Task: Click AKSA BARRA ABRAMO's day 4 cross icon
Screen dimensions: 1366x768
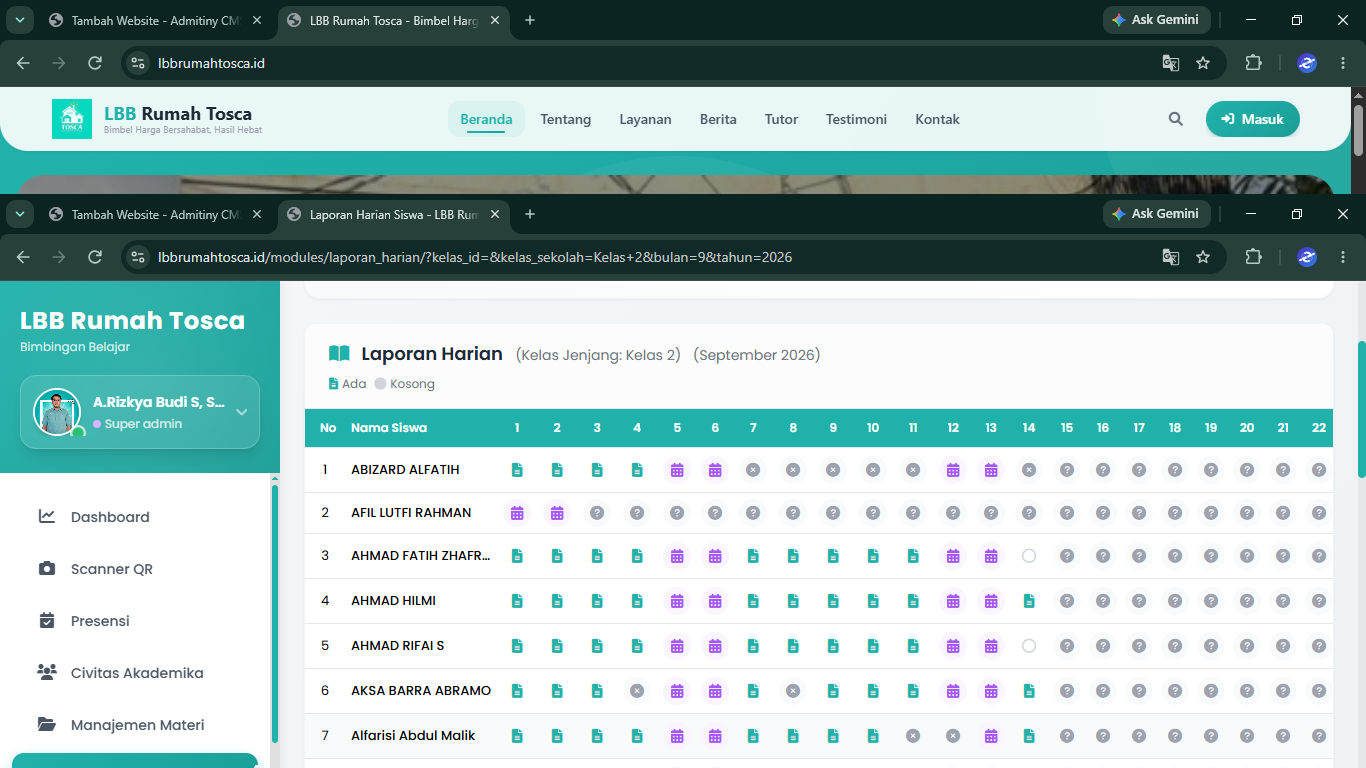Action: pos(637,691)
